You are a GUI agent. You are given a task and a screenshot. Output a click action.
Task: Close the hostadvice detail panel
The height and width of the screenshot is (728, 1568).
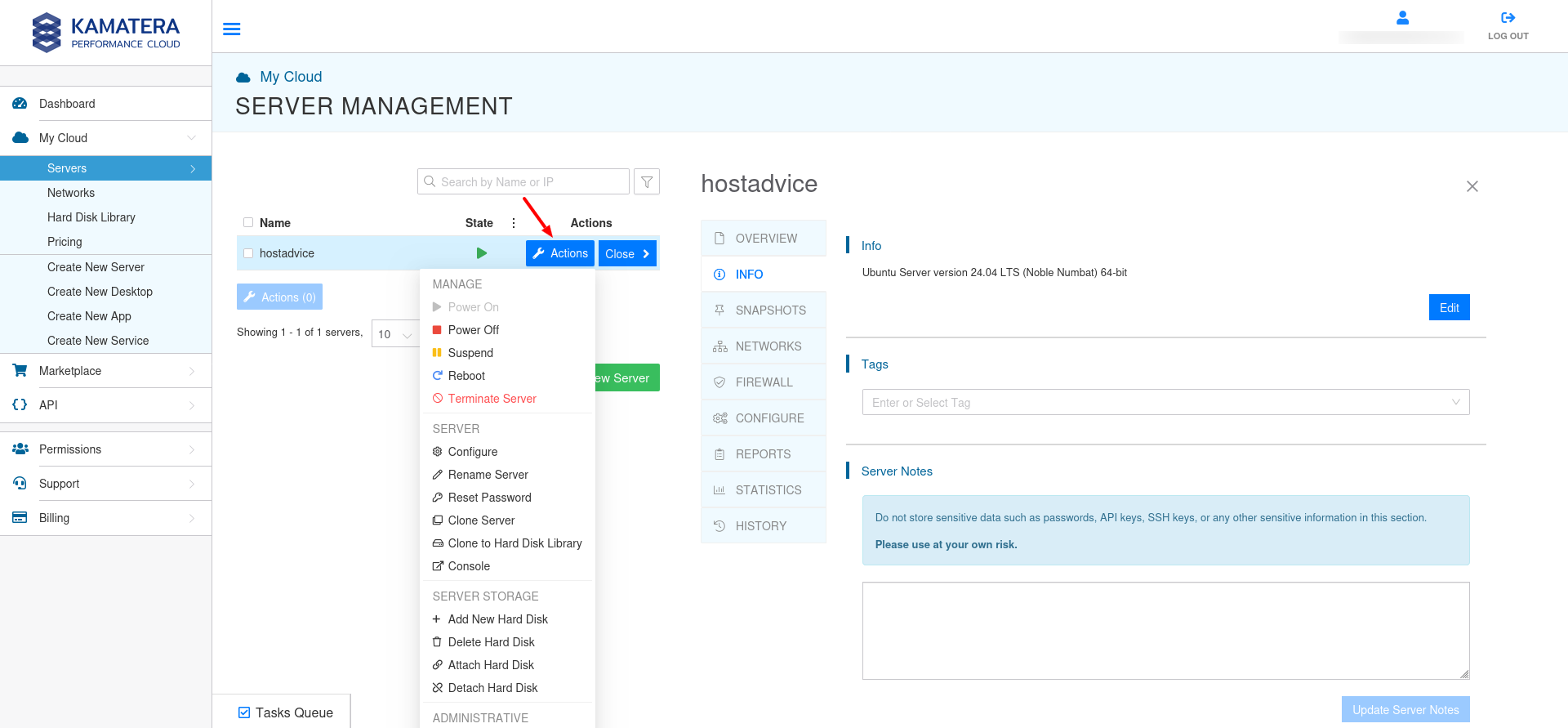pos(1472,186)
